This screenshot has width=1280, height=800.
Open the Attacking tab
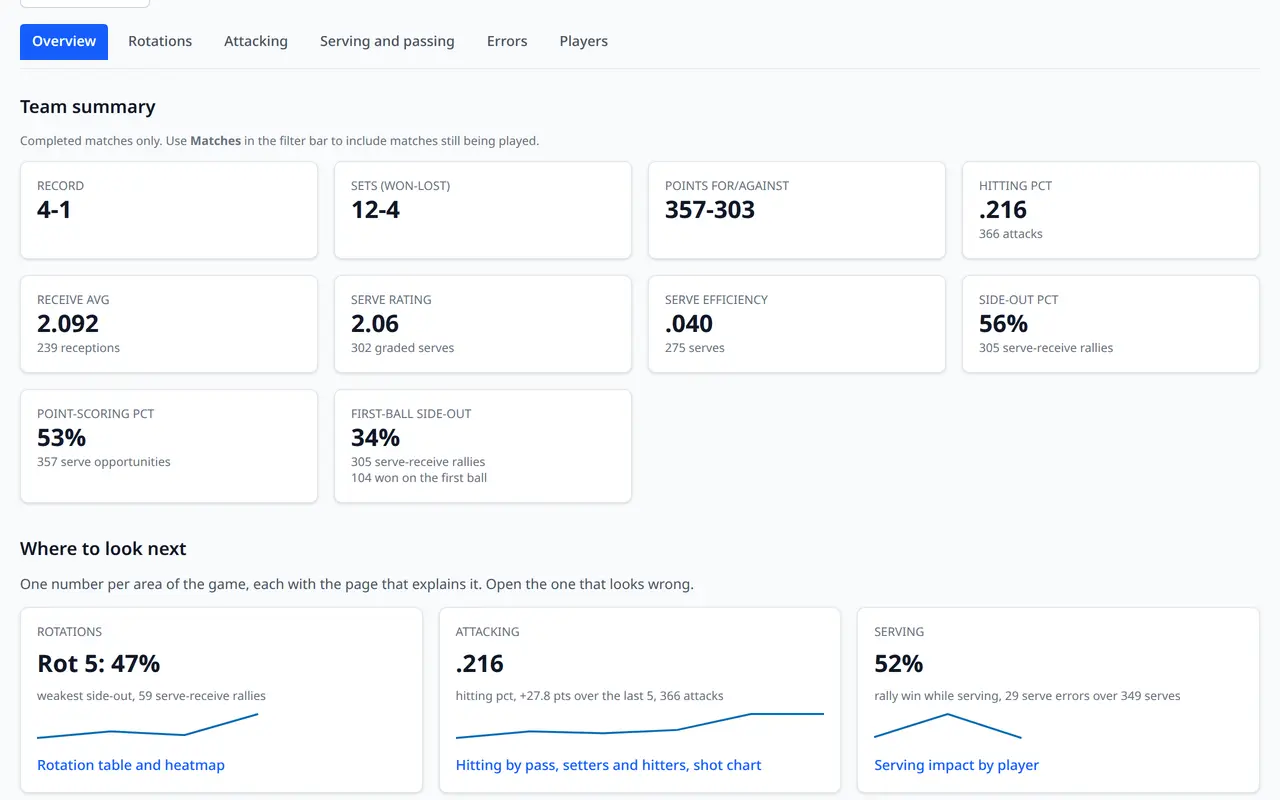click(x=256, y=41)
